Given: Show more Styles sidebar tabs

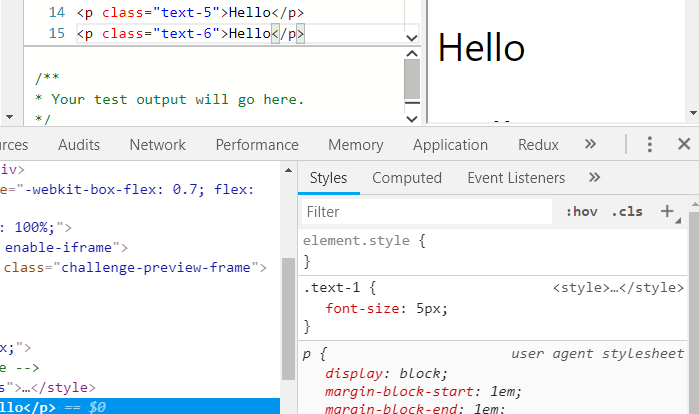Looking at the screenshot, I should 594,177.
